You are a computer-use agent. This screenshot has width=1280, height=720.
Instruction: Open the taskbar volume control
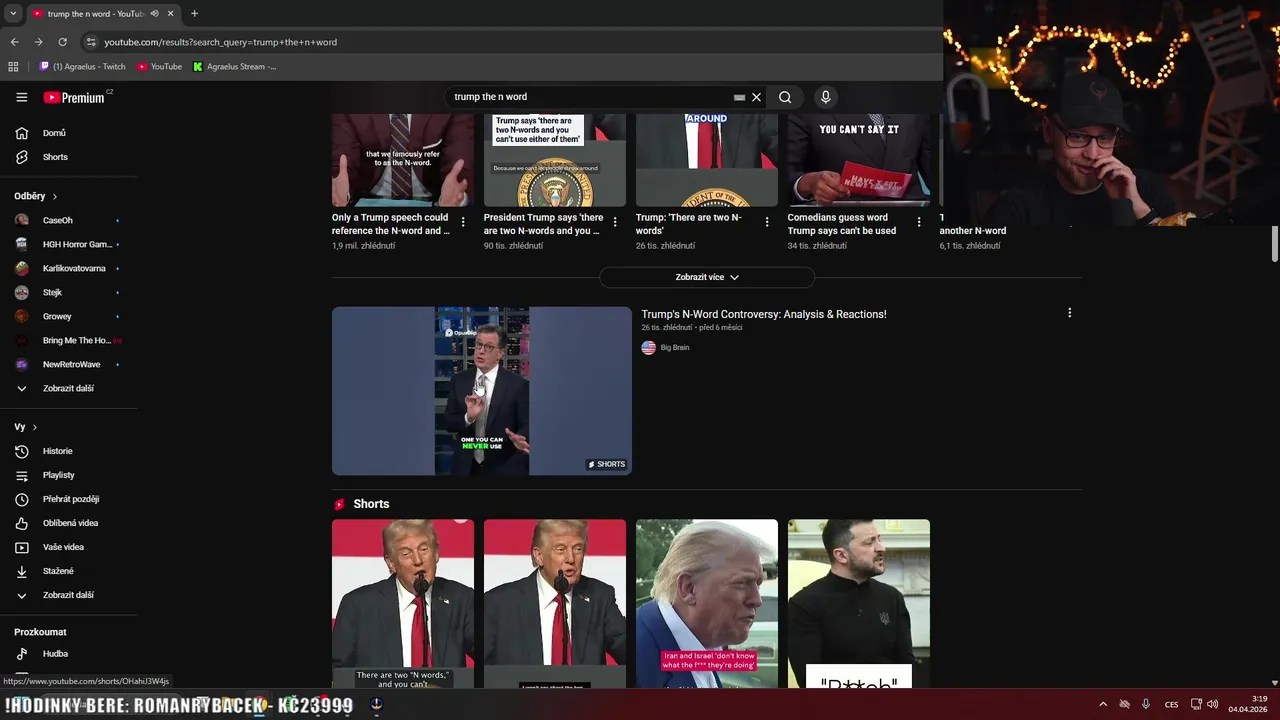click(1213, 704)
